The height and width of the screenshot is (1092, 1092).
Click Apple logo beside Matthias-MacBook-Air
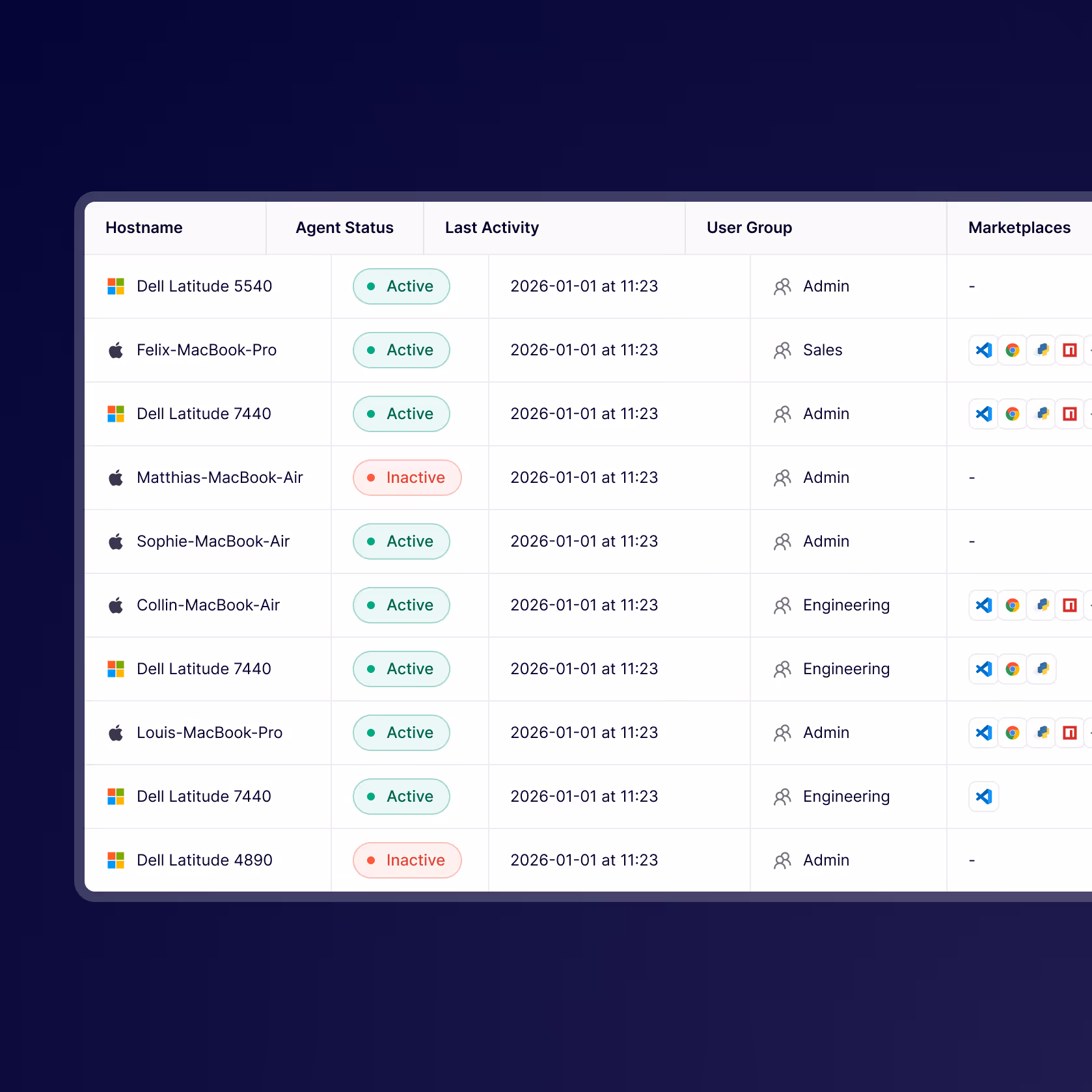tap(116, 478)
